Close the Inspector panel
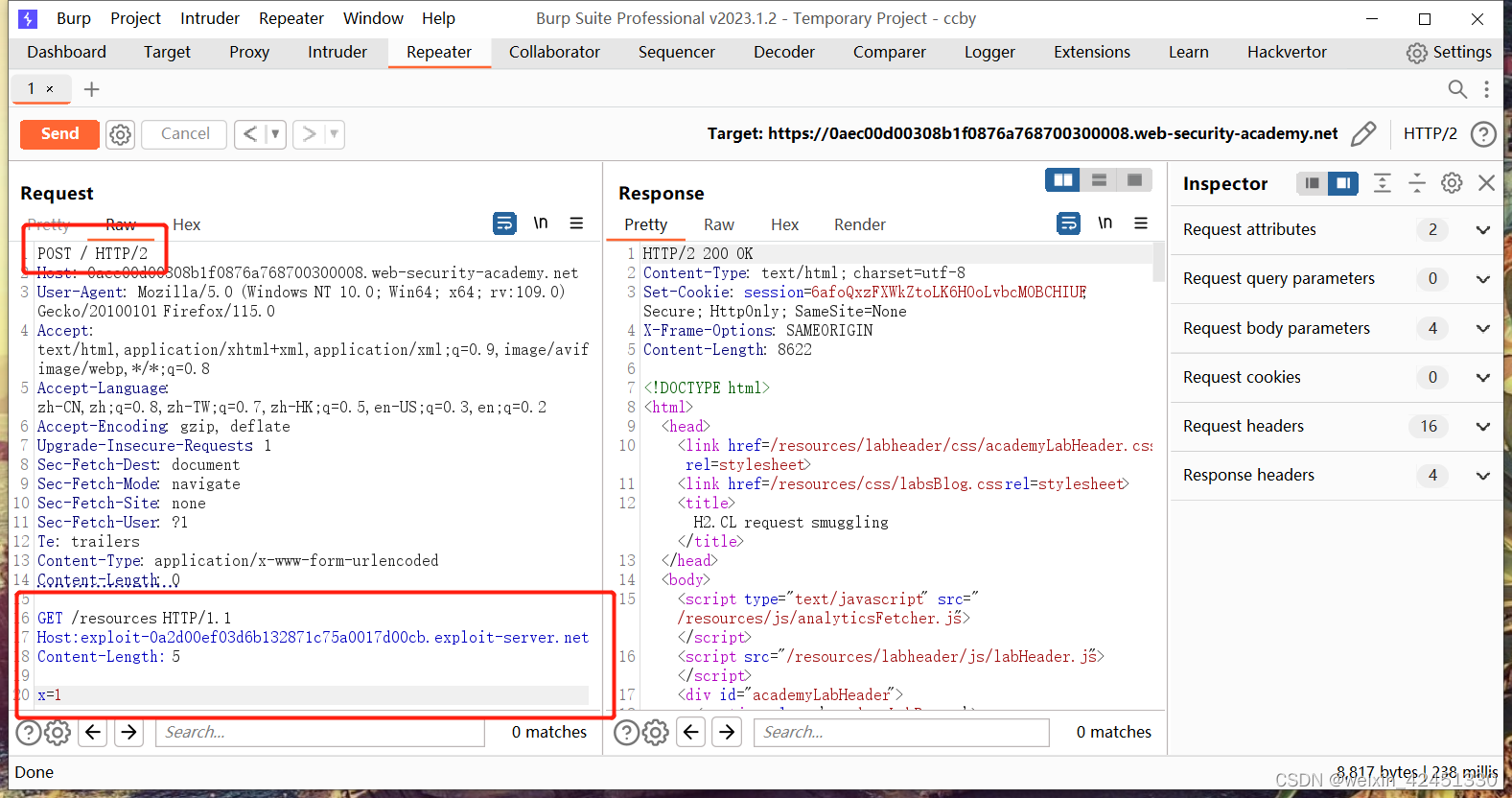This screenshot has height=798, width=1512. [1486, 183]
